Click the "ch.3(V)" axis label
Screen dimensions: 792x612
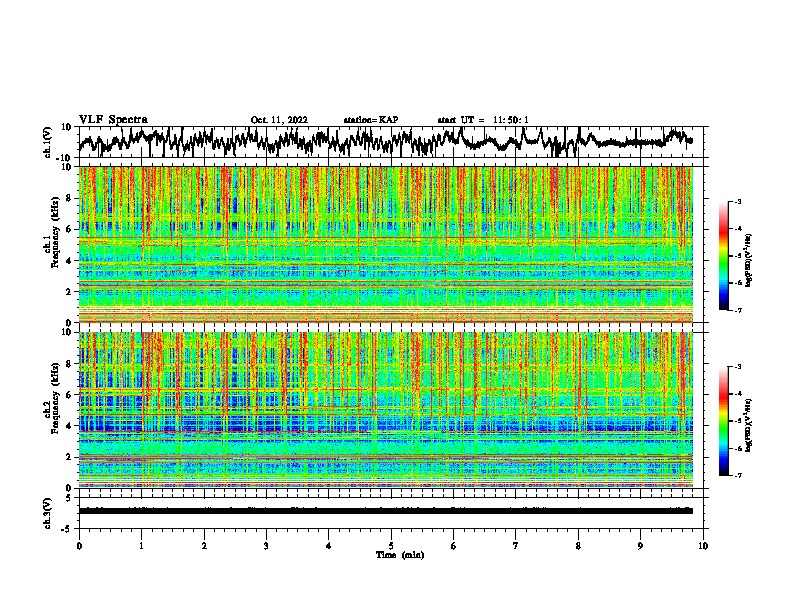pos(48,513)
